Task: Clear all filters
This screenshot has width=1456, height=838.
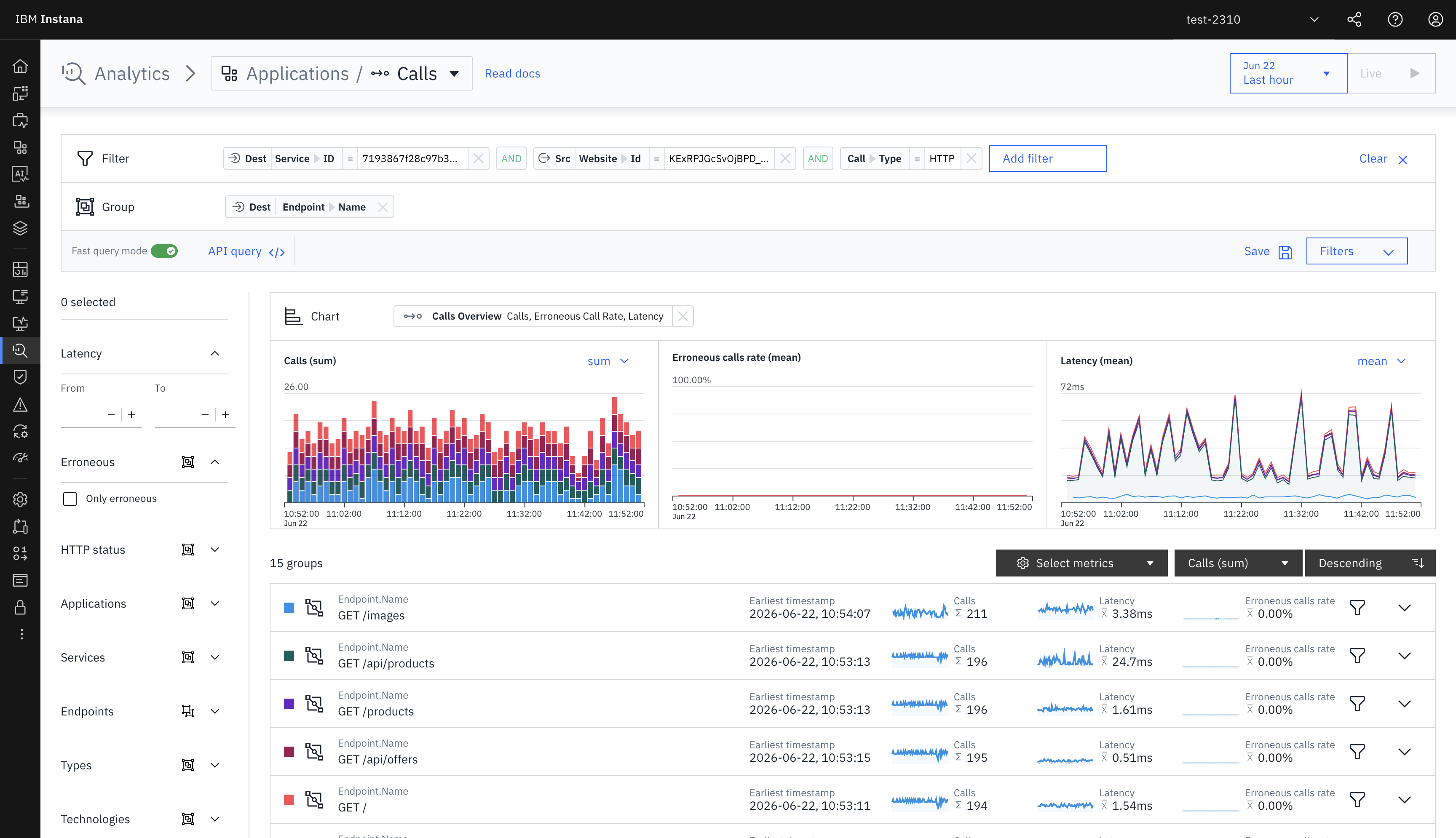Action: [x=1383, y=159]
